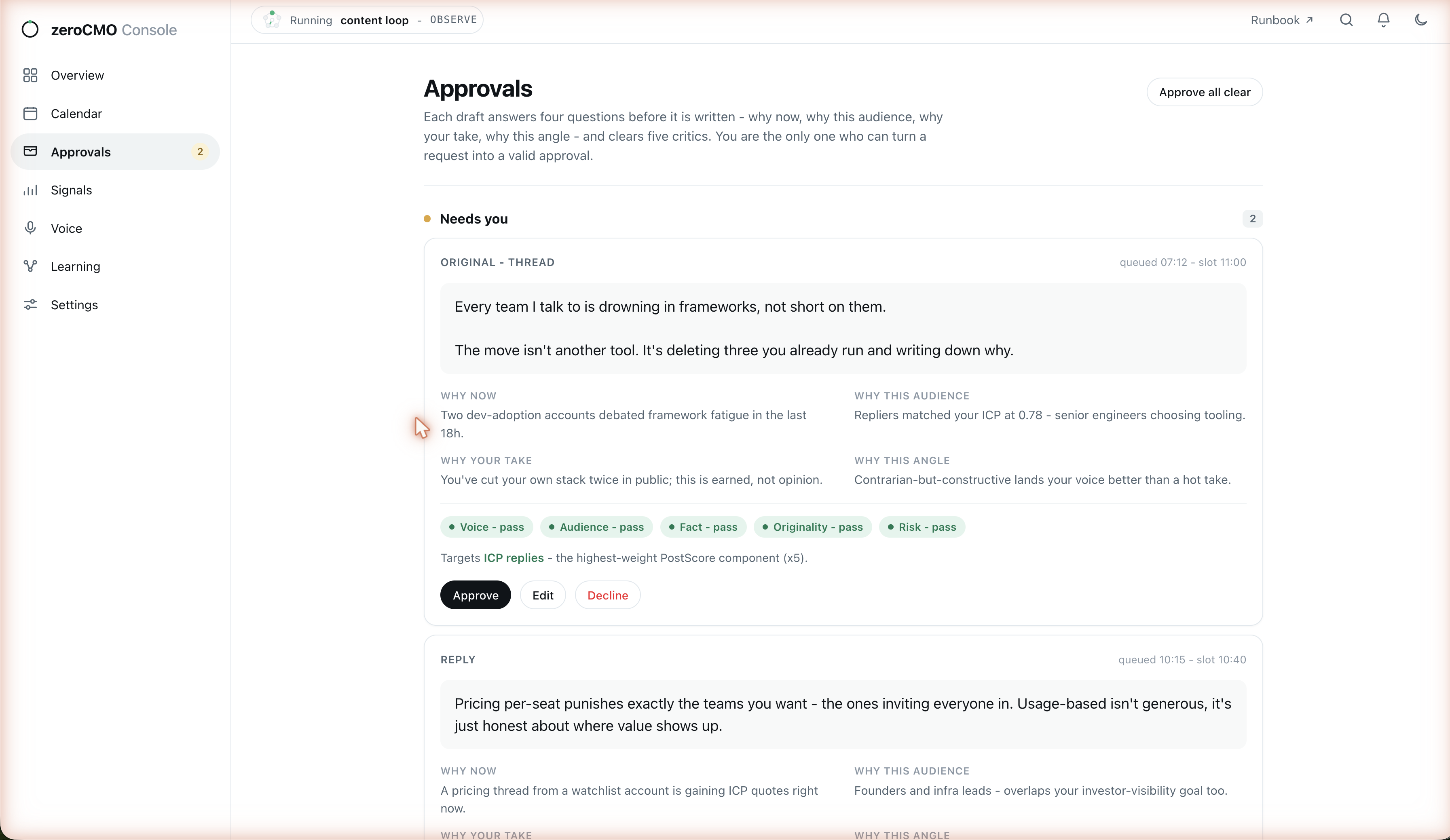Click the 'REPLY' card label

tap(457, 659)
